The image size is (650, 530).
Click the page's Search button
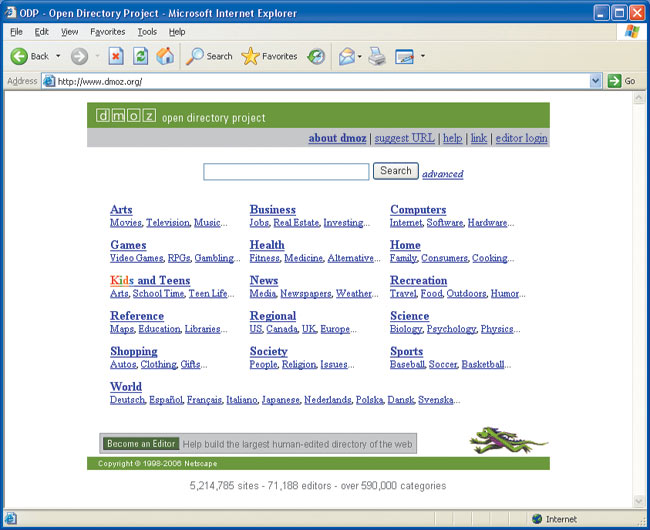pyautogui.click(x=396, y=171)
